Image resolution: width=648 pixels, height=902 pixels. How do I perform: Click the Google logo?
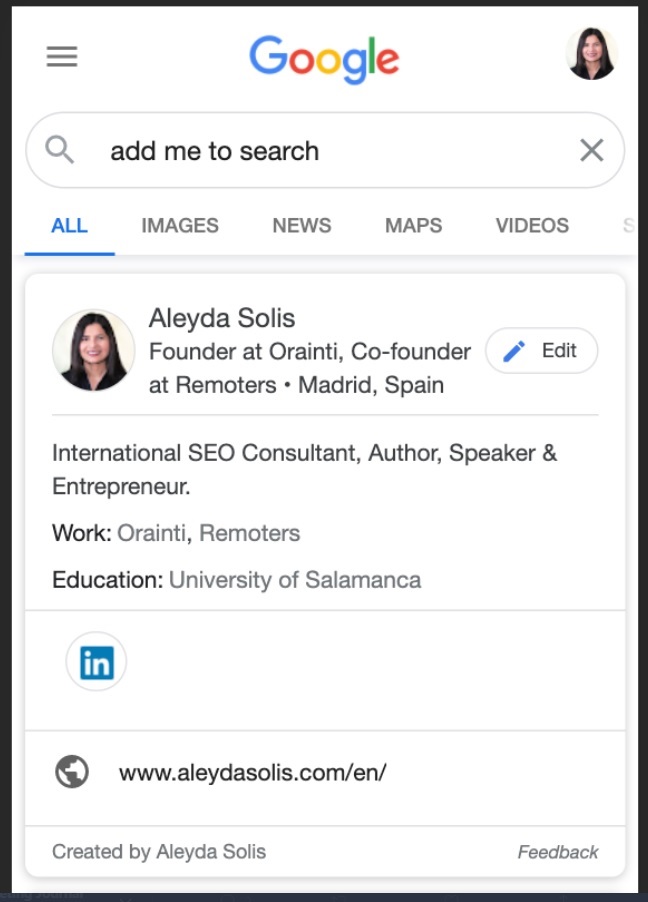[324, 59]
